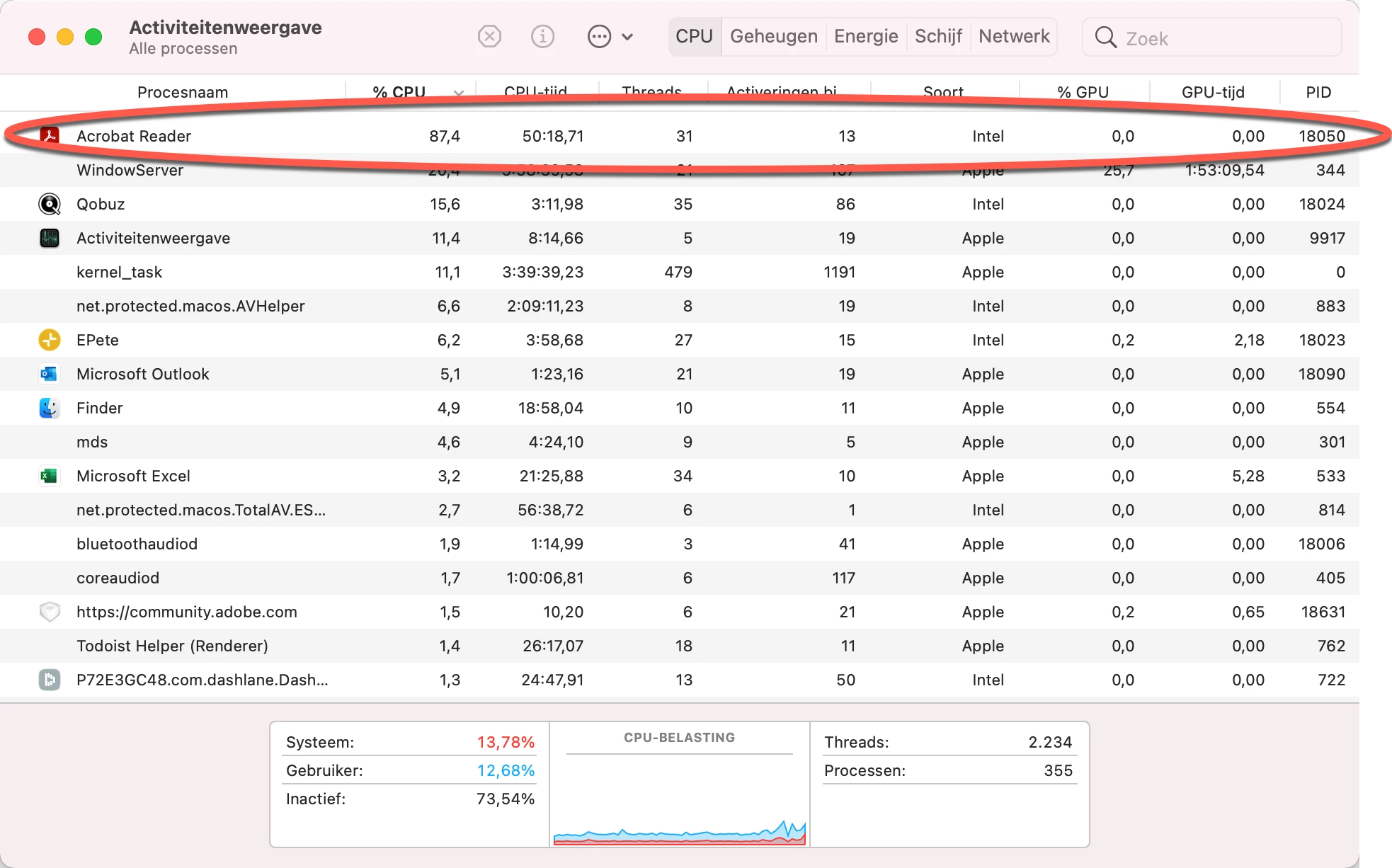Image resolution: width=1392 pixels, height=868 pixels.
Task: Sort by the % GPU column
Action: click(1082, 92)
